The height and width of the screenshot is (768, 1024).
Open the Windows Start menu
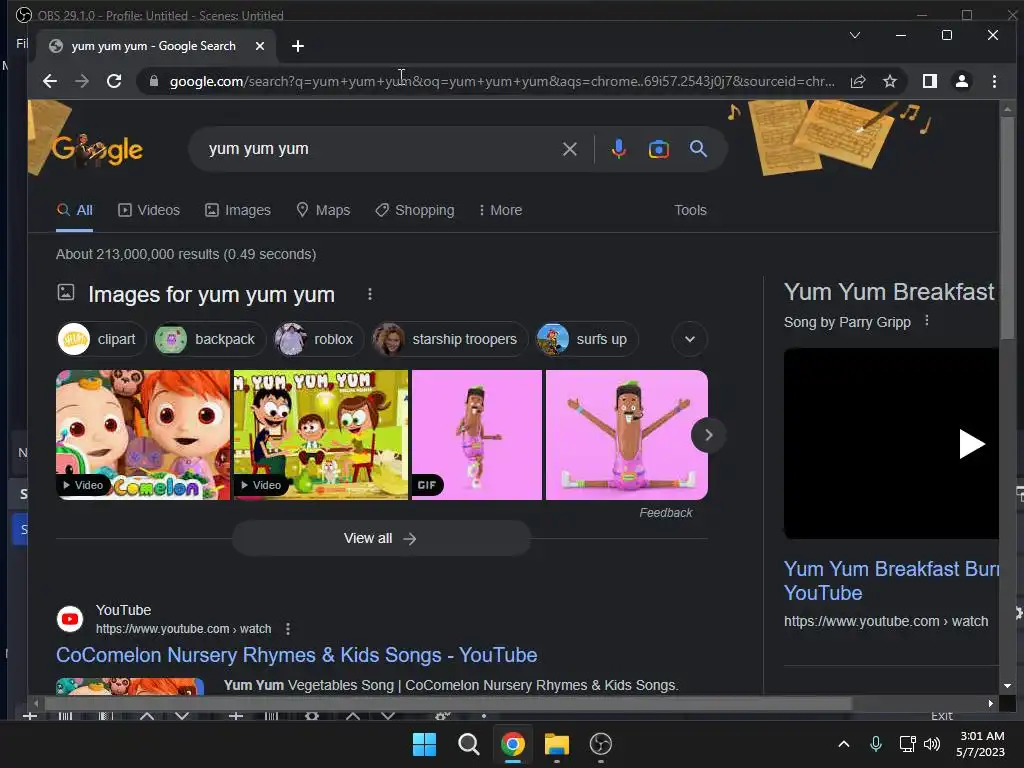[x=424, y=744]
